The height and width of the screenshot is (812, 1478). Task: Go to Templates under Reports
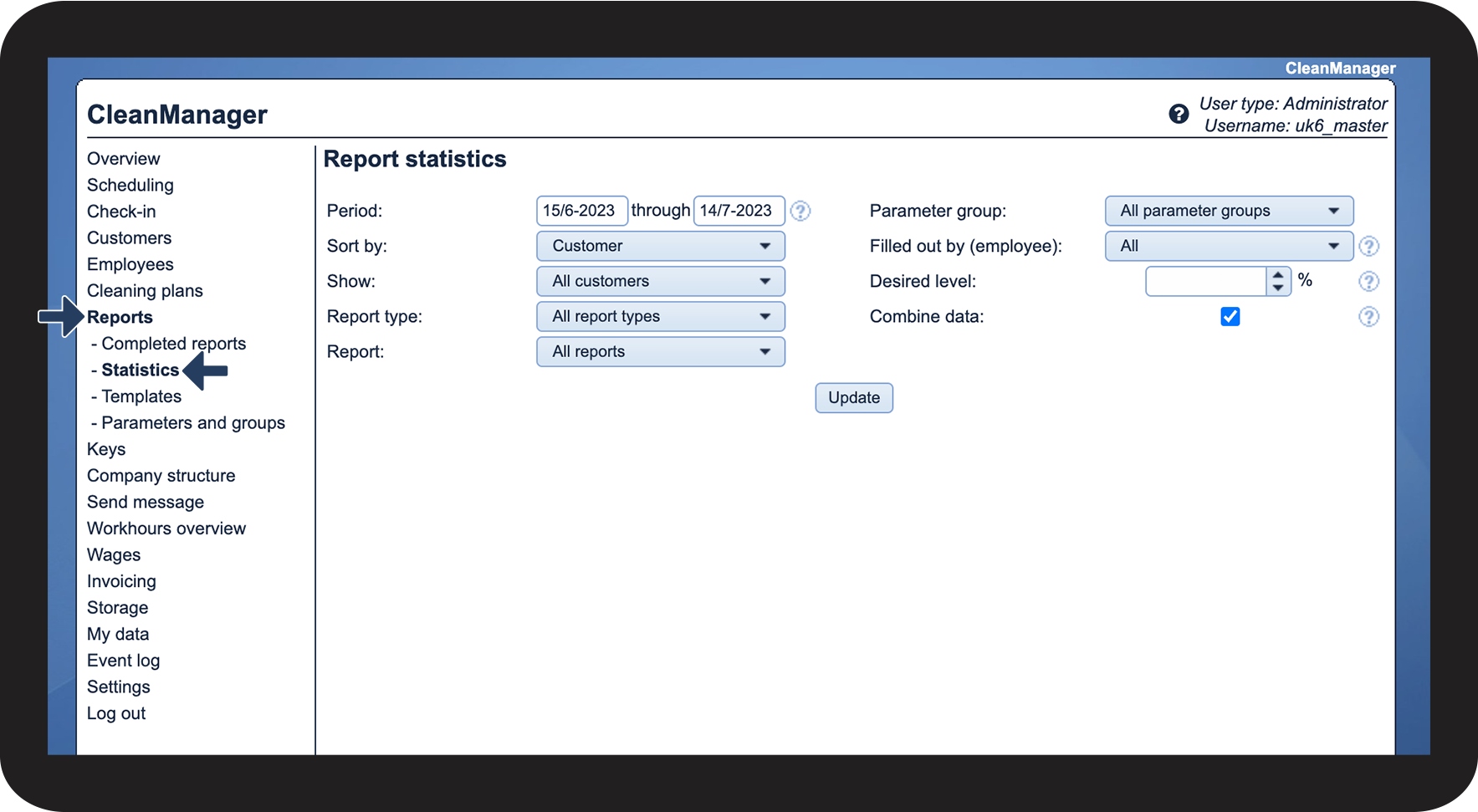pos(141,396)
